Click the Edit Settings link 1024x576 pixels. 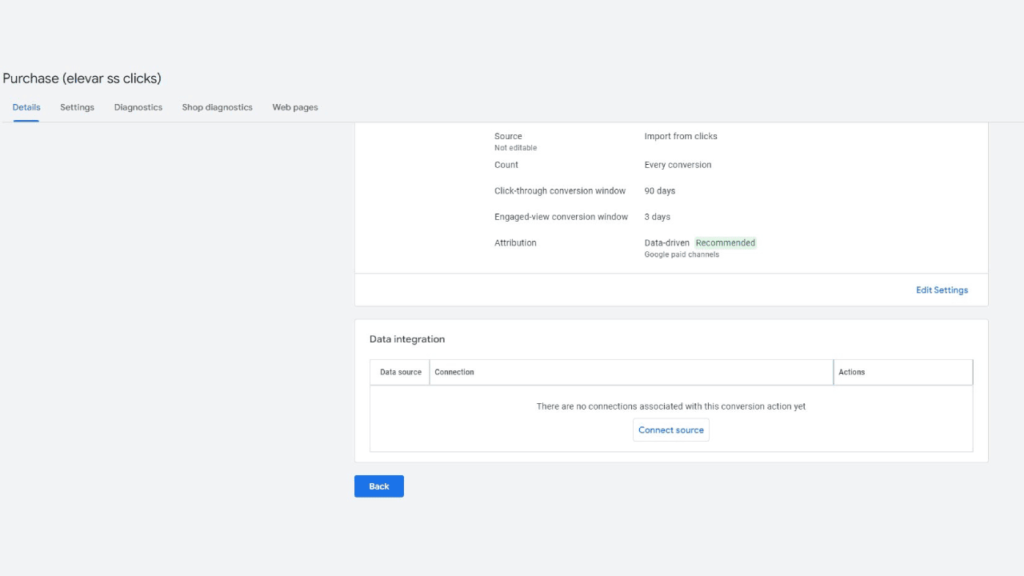coord(942,290)
